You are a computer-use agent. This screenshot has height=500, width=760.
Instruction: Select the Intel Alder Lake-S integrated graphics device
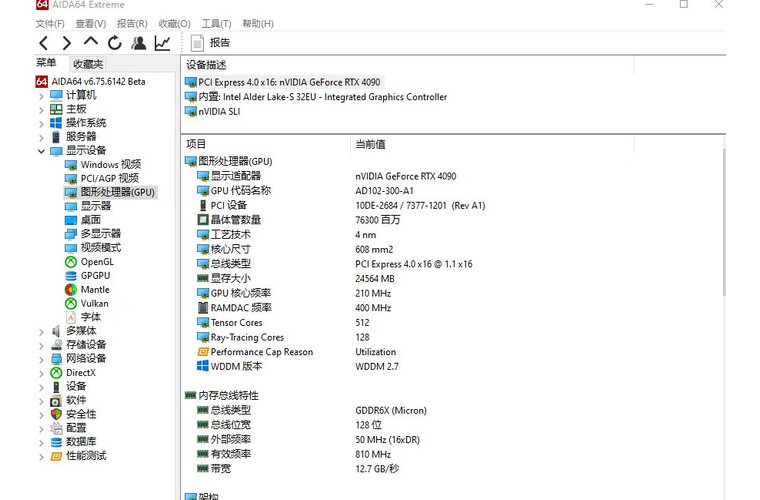[322, 97]
